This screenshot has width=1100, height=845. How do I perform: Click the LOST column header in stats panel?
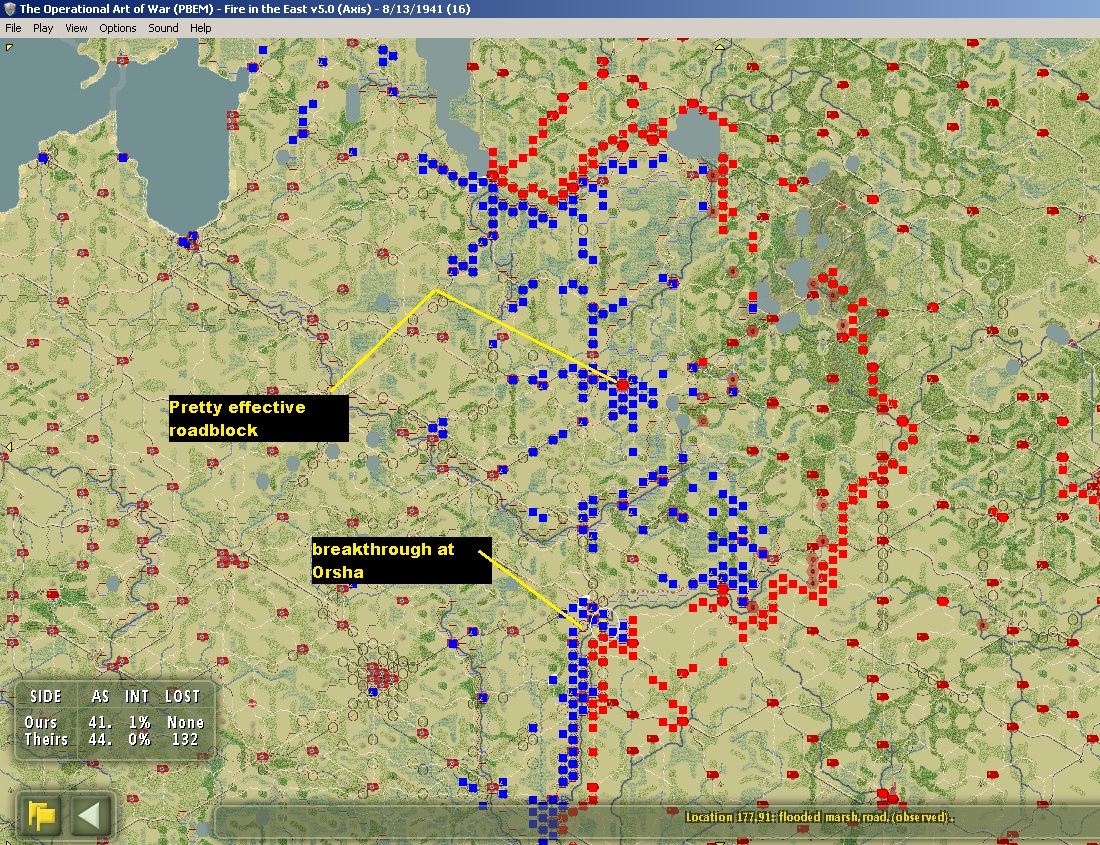(x=182, y=696)
